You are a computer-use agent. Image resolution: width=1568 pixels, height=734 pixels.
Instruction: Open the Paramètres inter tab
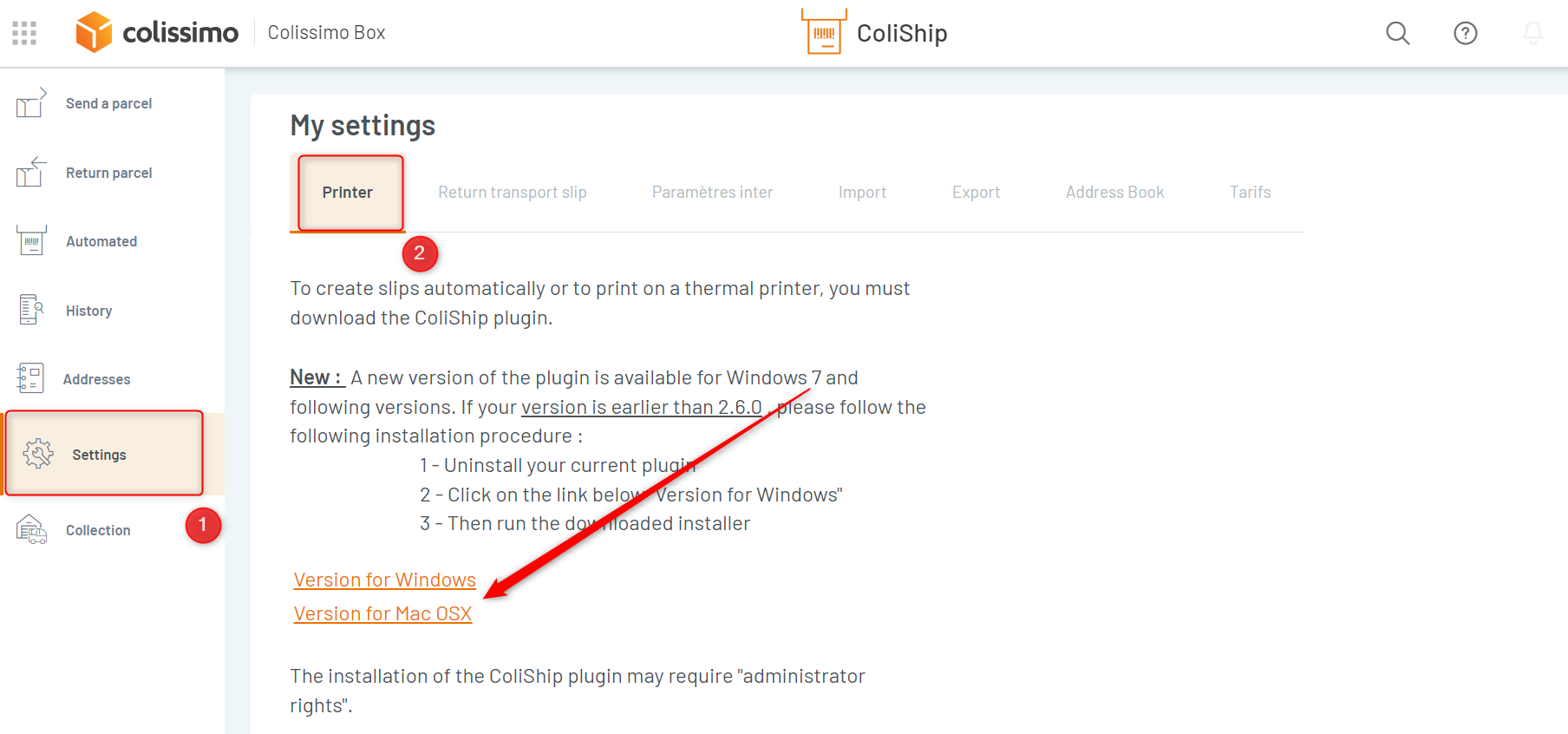pos(712,193)
